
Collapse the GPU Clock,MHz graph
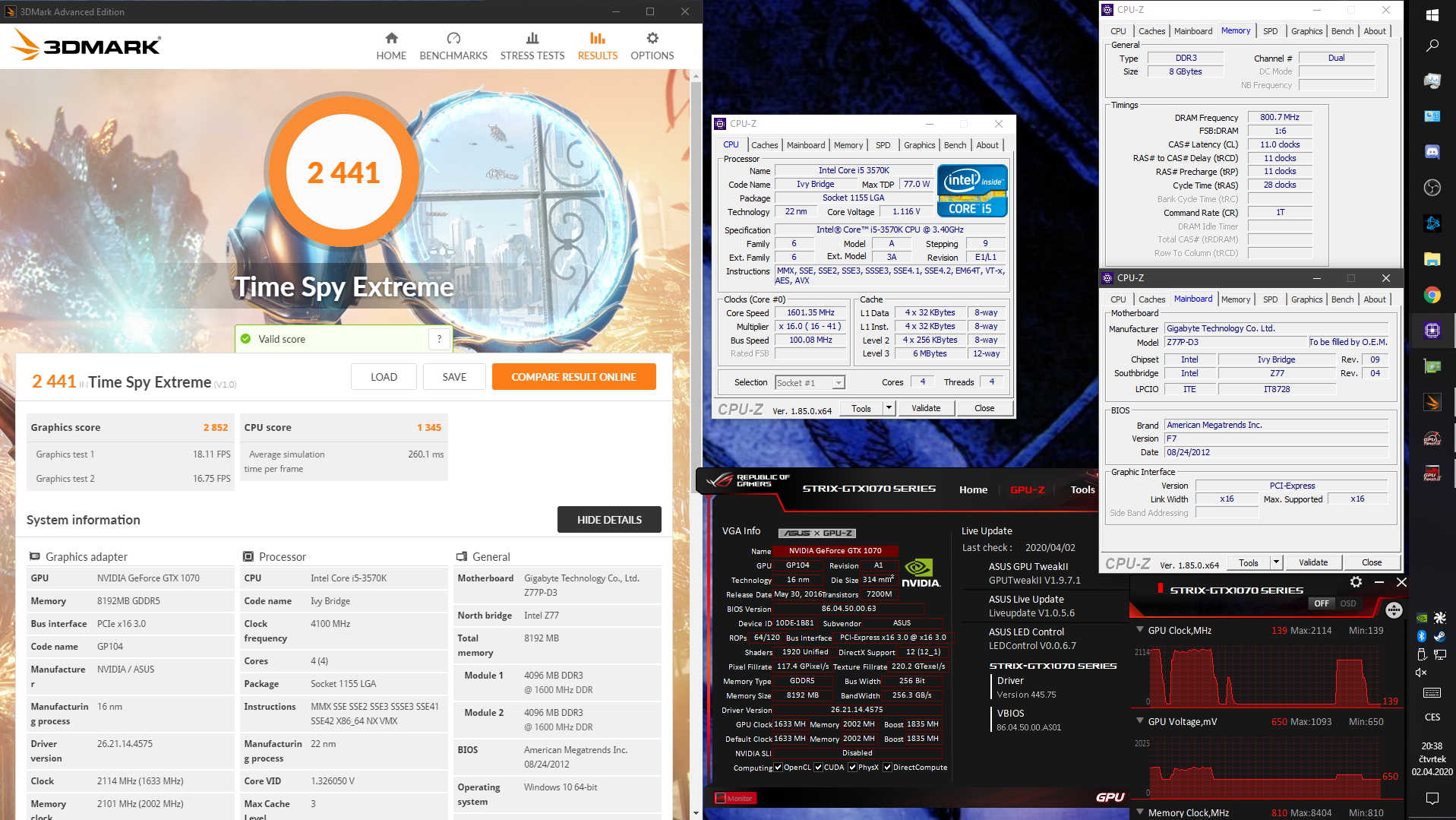pyautogui.click(x=1140, y=630)
